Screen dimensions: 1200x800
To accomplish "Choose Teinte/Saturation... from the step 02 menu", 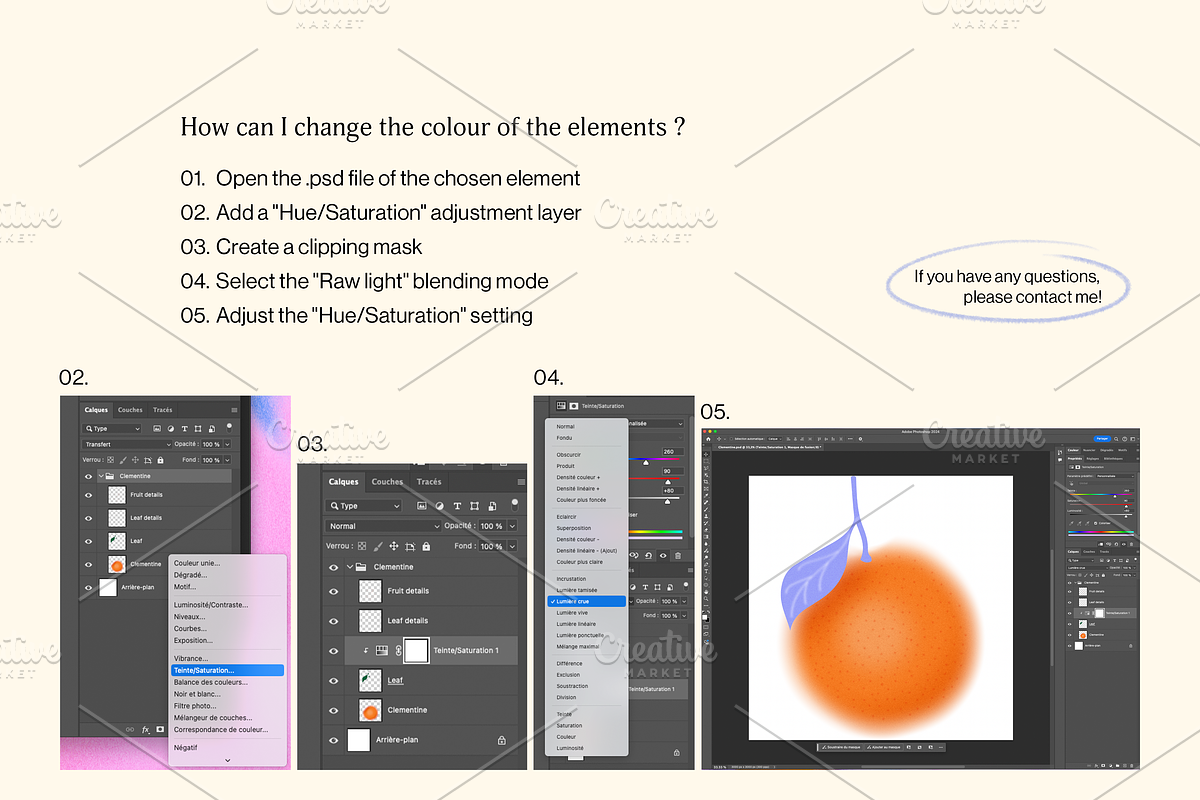I will point(227,670).
